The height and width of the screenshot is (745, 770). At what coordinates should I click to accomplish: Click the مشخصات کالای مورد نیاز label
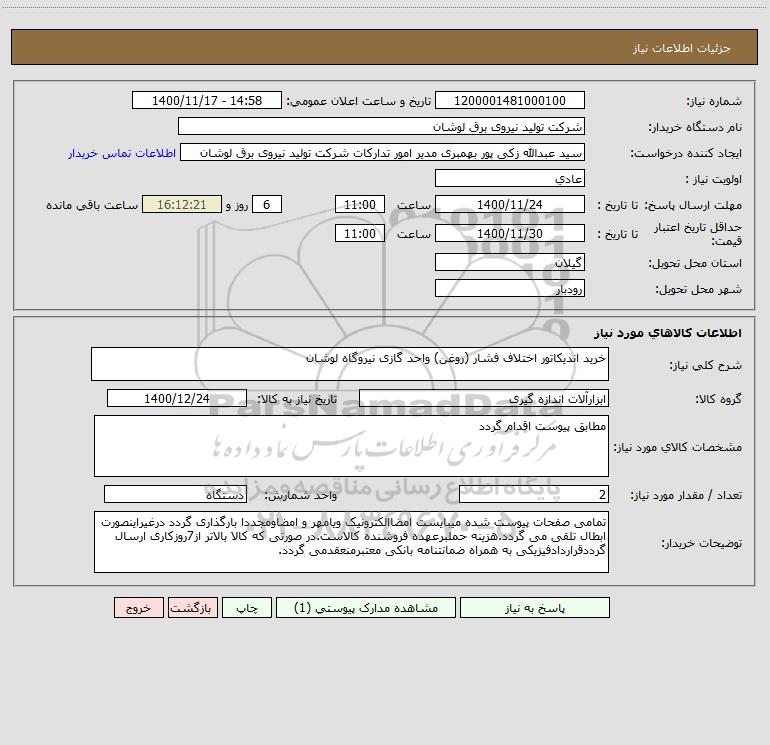677,447
